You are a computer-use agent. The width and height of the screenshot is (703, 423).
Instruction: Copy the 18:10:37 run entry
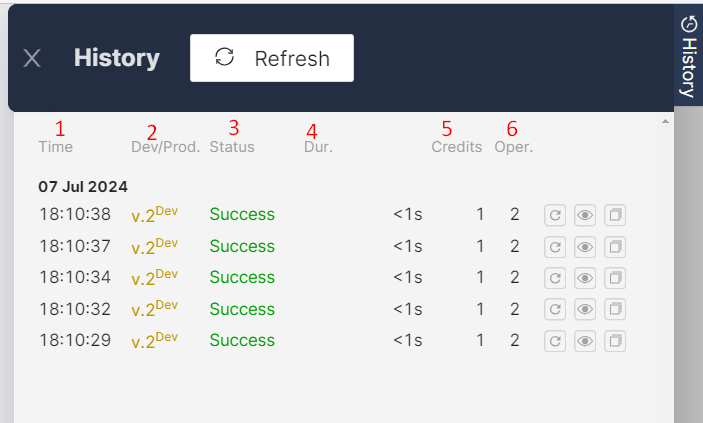coord(615,246)
